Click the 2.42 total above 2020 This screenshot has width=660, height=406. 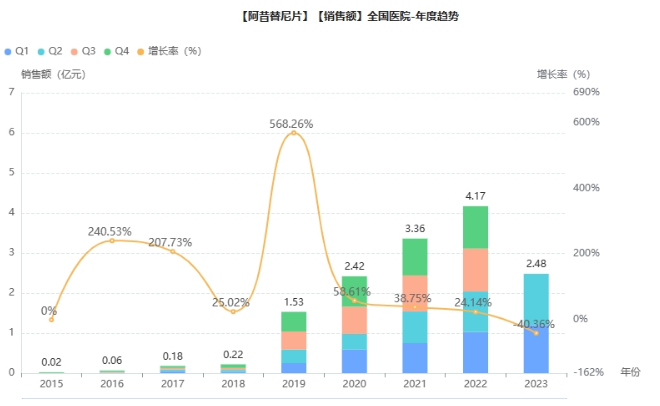[x=354, y=266]
